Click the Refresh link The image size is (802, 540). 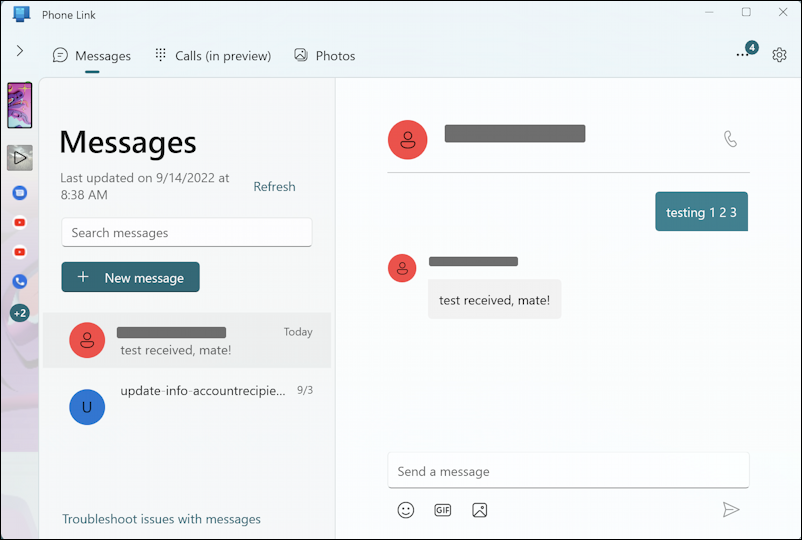[274, 186]
